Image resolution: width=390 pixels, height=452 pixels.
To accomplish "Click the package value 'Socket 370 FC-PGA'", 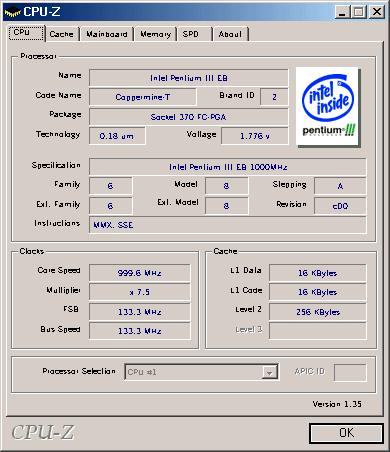I will point(189,117).
